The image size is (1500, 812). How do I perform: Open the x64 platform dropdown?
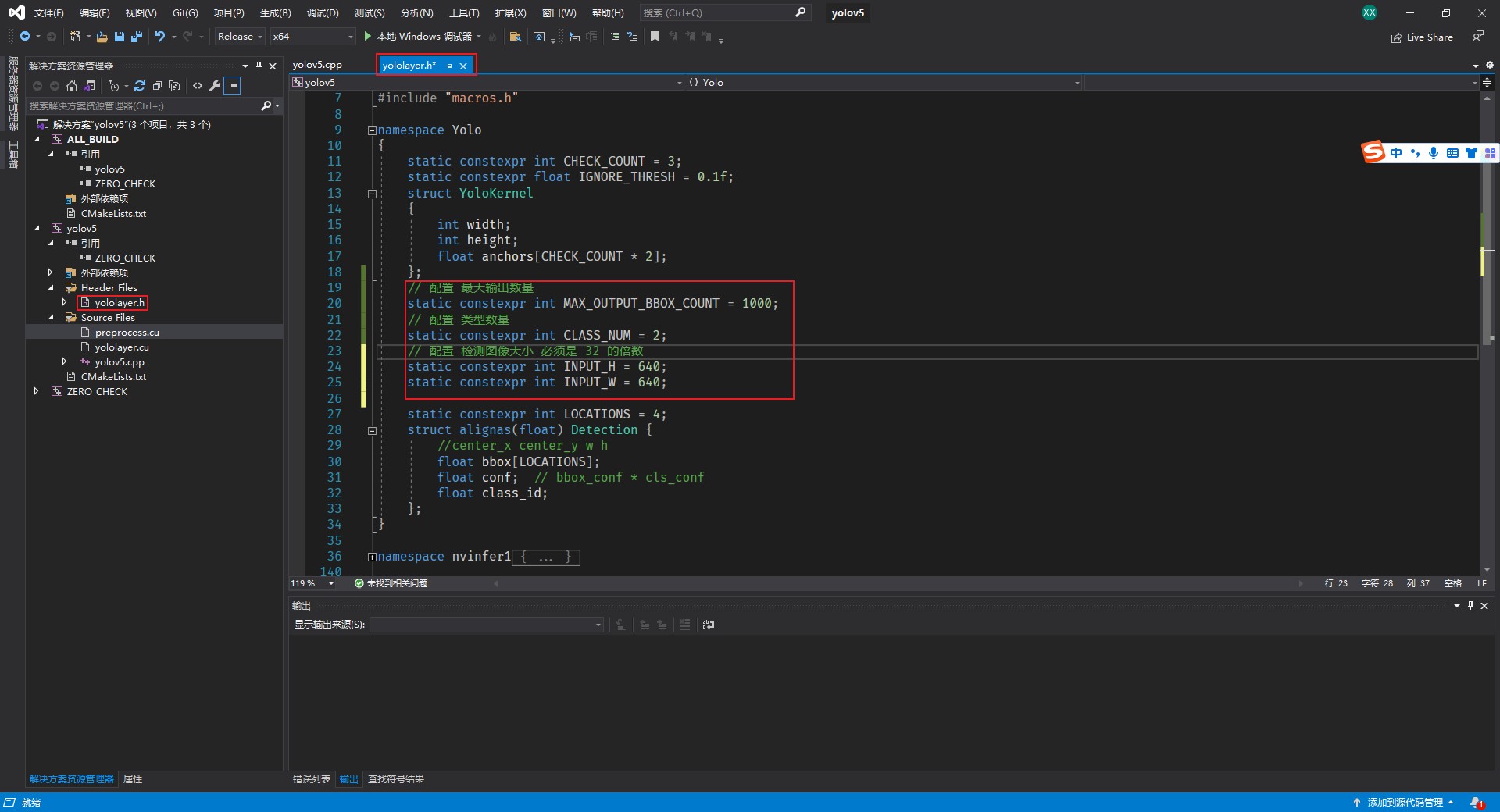tap(312, 37)
